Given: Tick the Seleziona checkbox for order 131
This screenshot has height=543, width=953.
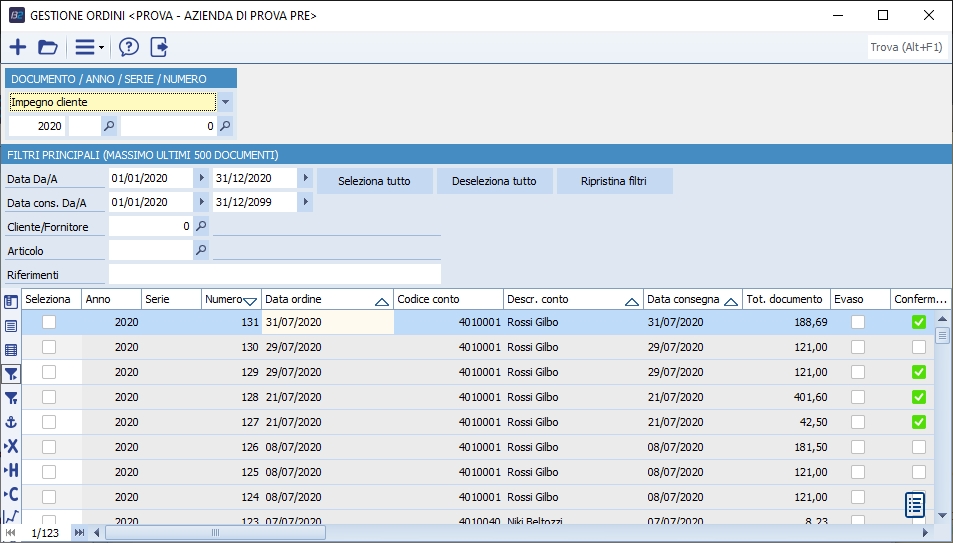Looking at the screenshot, I should point(49,322).
